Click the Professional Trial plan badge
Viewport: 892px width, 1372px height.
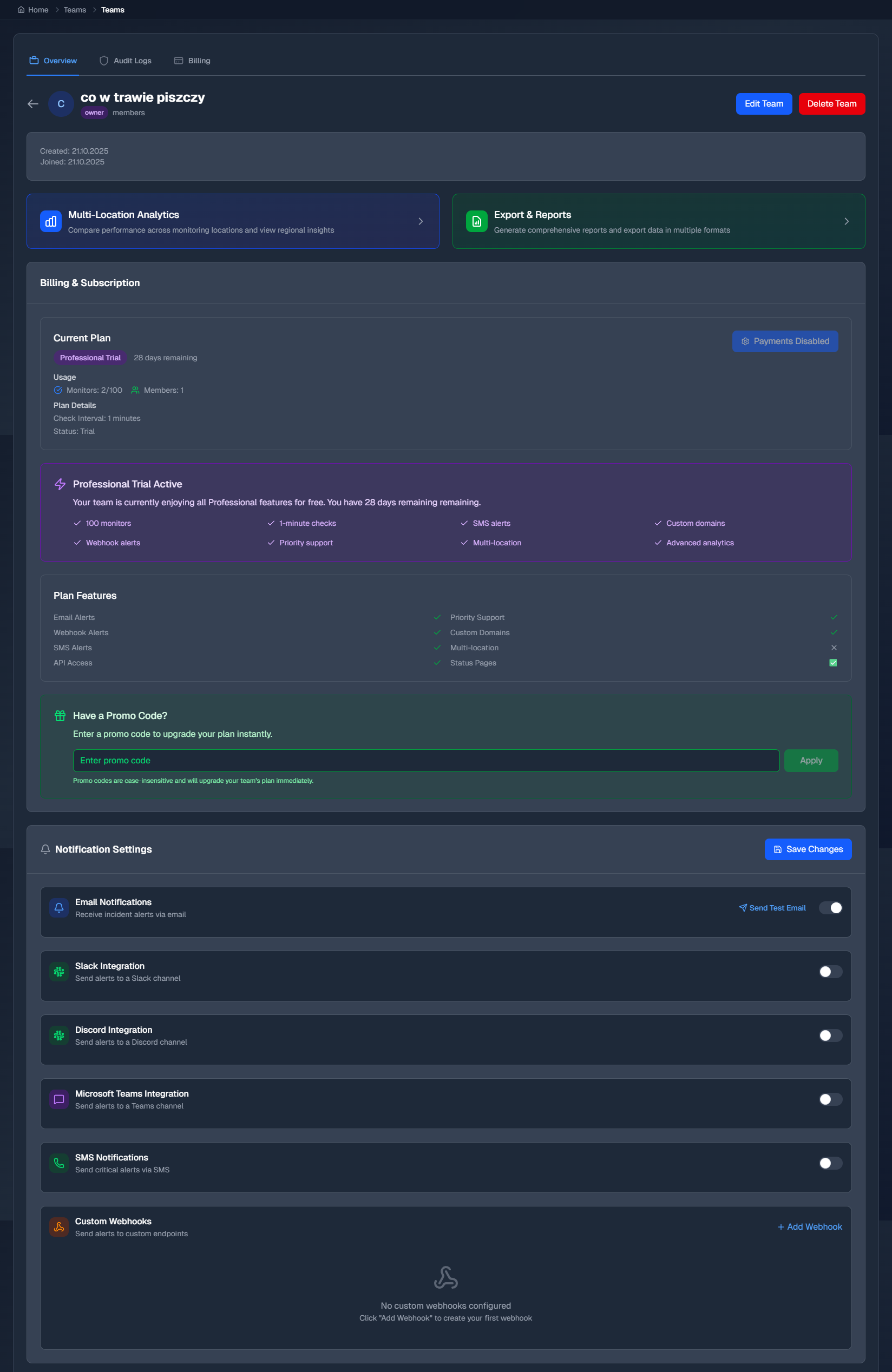[x=90, y=358]
